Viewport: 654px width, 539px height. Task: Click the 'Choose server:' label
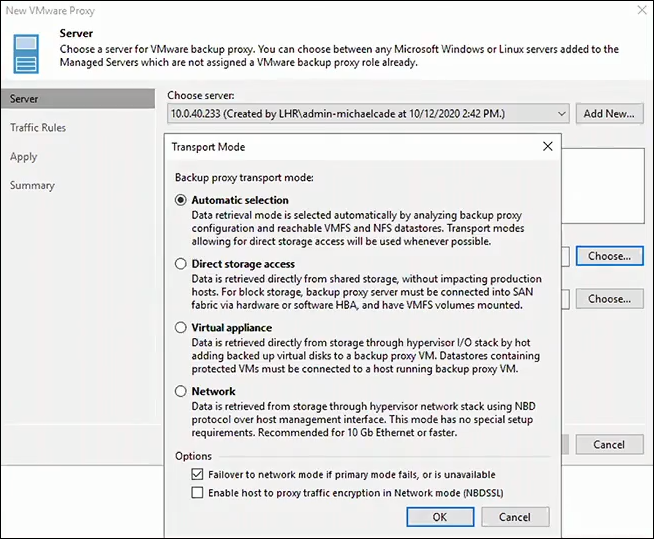tap(201, 95)
